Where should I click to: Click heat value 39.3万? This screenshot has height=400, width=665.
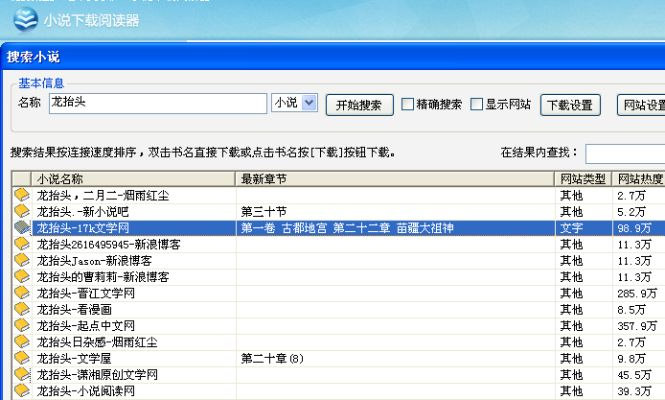634,390
